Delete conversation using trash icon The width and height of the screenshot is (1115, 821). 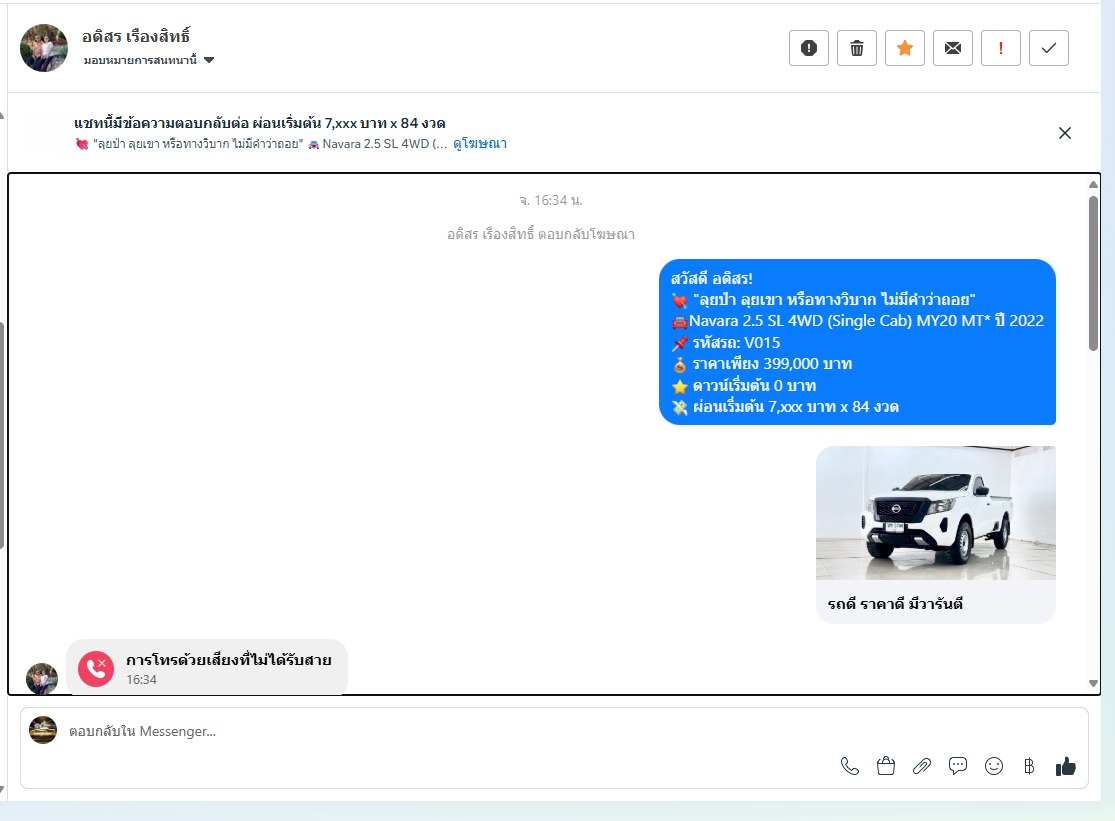857,48
